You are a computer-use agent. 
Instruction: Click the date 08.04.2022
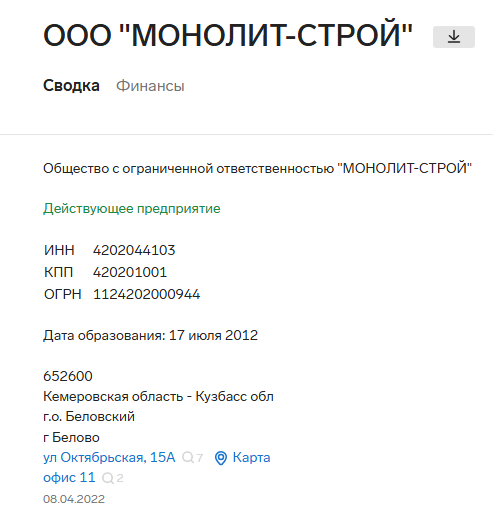pos(74,499)
